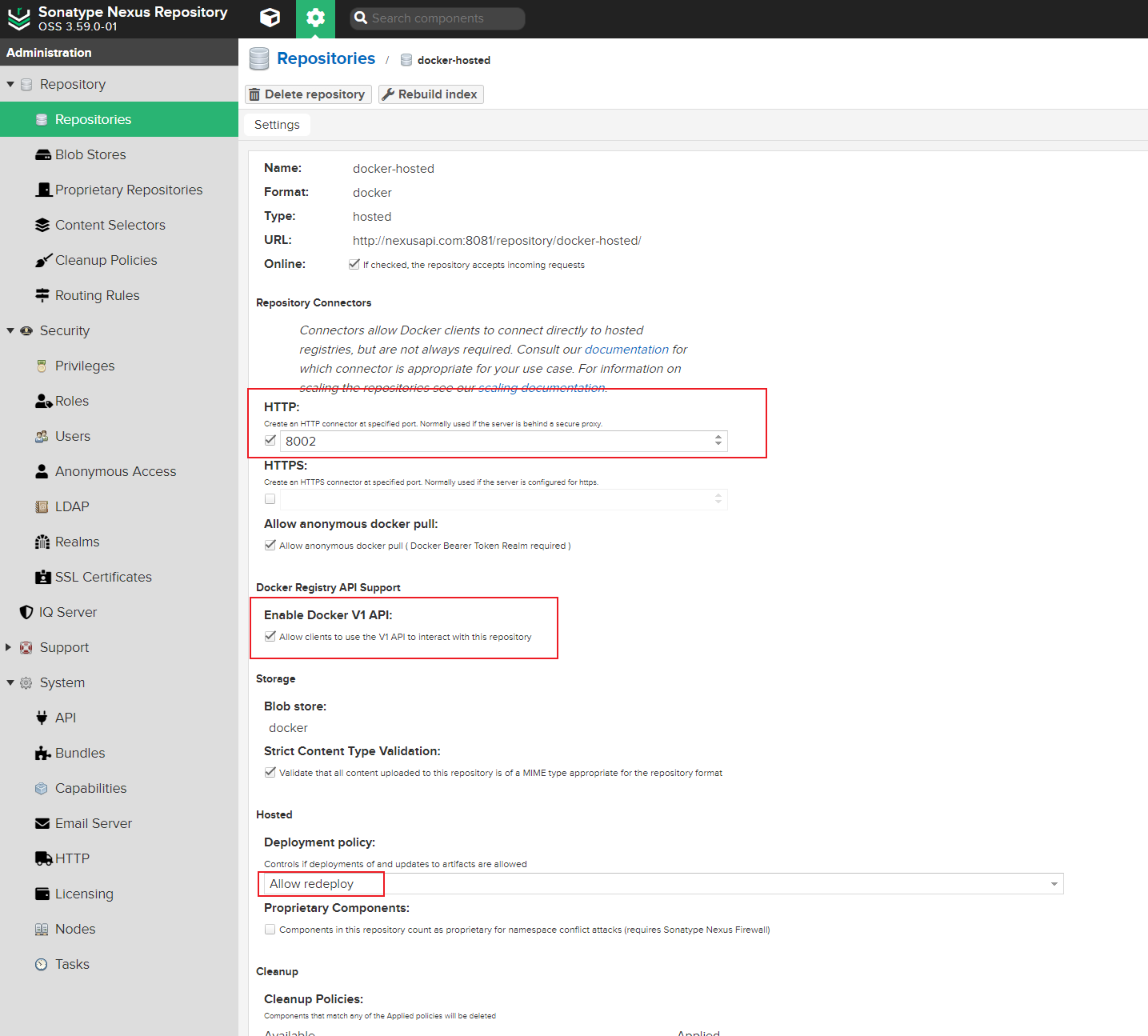Click the search magnifier icon
Screen dimensions: 1148x1036
point(361,18)
